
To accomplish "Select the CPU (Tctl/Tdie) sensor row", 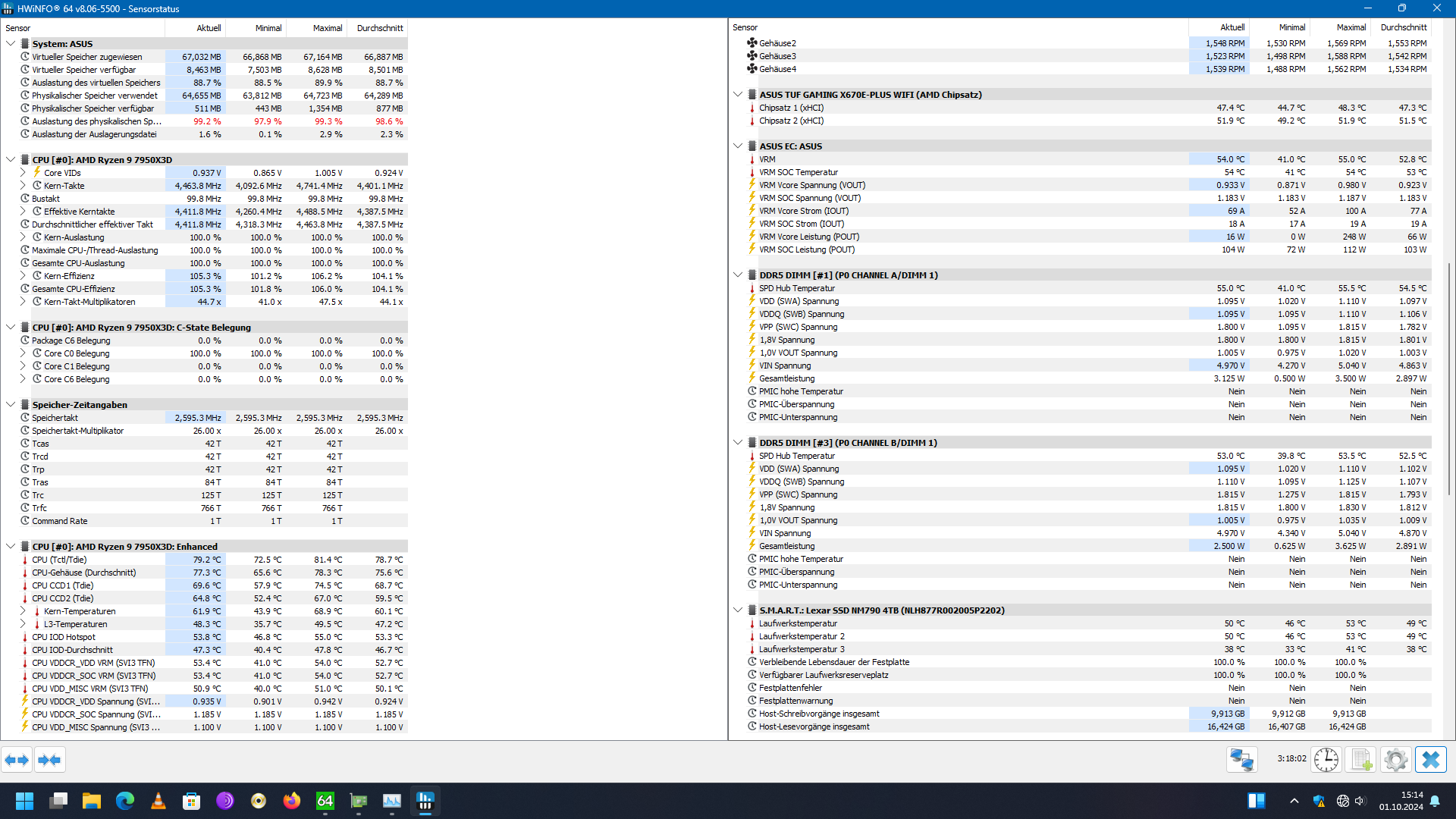I will (59, 560).
